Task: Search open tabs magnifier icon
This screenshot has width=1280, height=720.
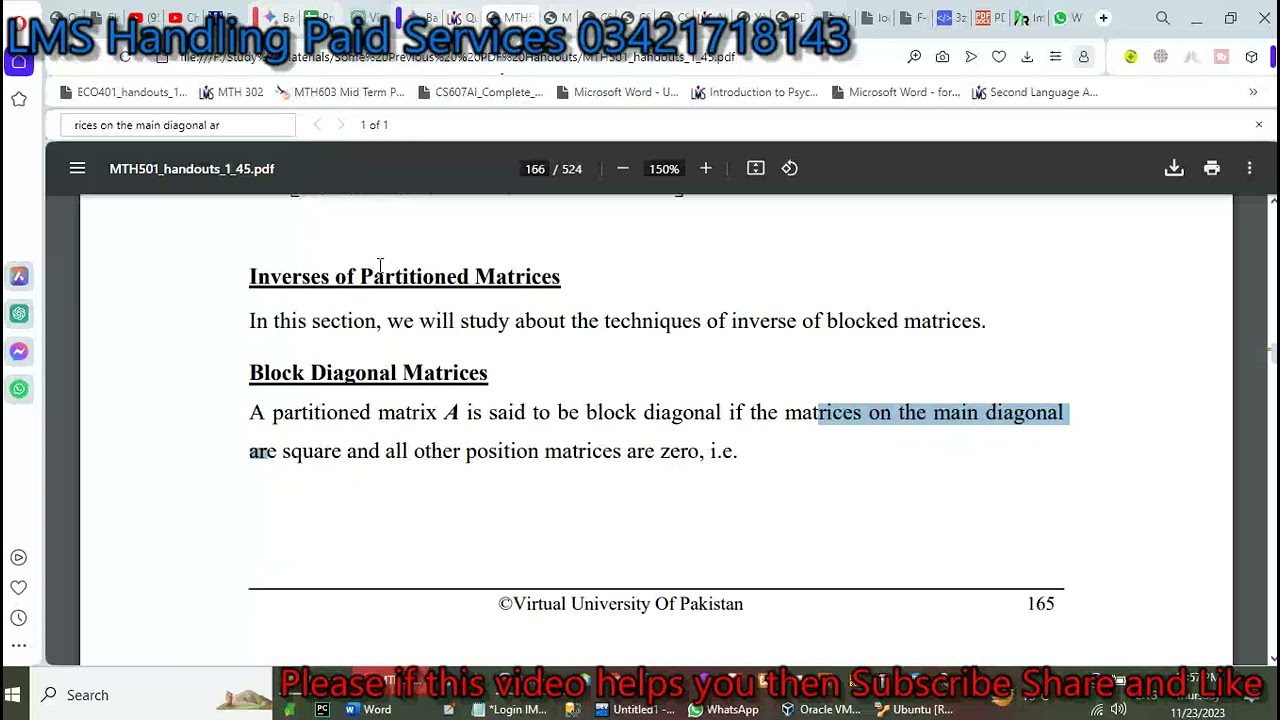Action: coord(1162,18)
